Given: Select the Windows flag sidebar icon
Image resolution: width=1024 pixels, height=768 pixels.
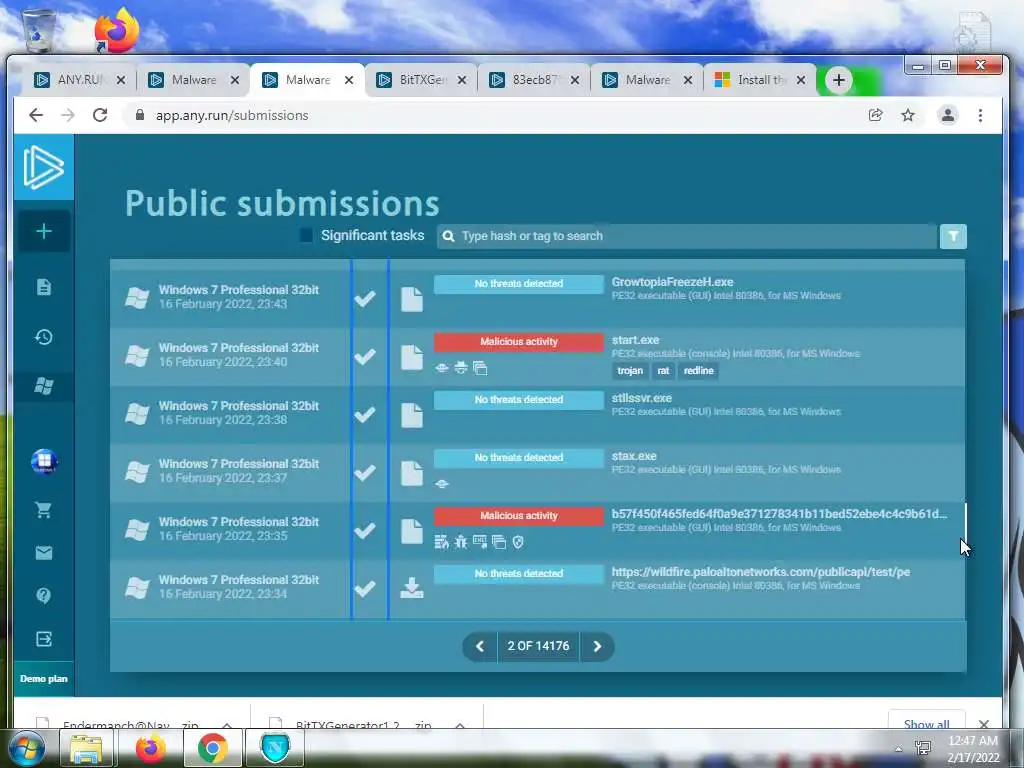Looking at the screenshot, I should (x=44, y=386).
